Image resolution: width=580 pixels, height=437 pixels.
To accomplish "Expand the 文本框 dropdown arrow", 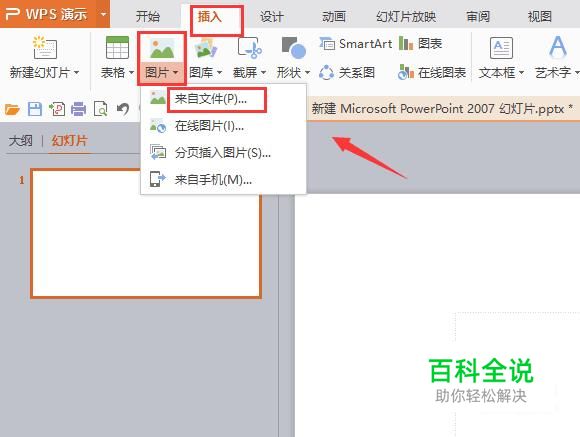I will [x=521, y=73].
